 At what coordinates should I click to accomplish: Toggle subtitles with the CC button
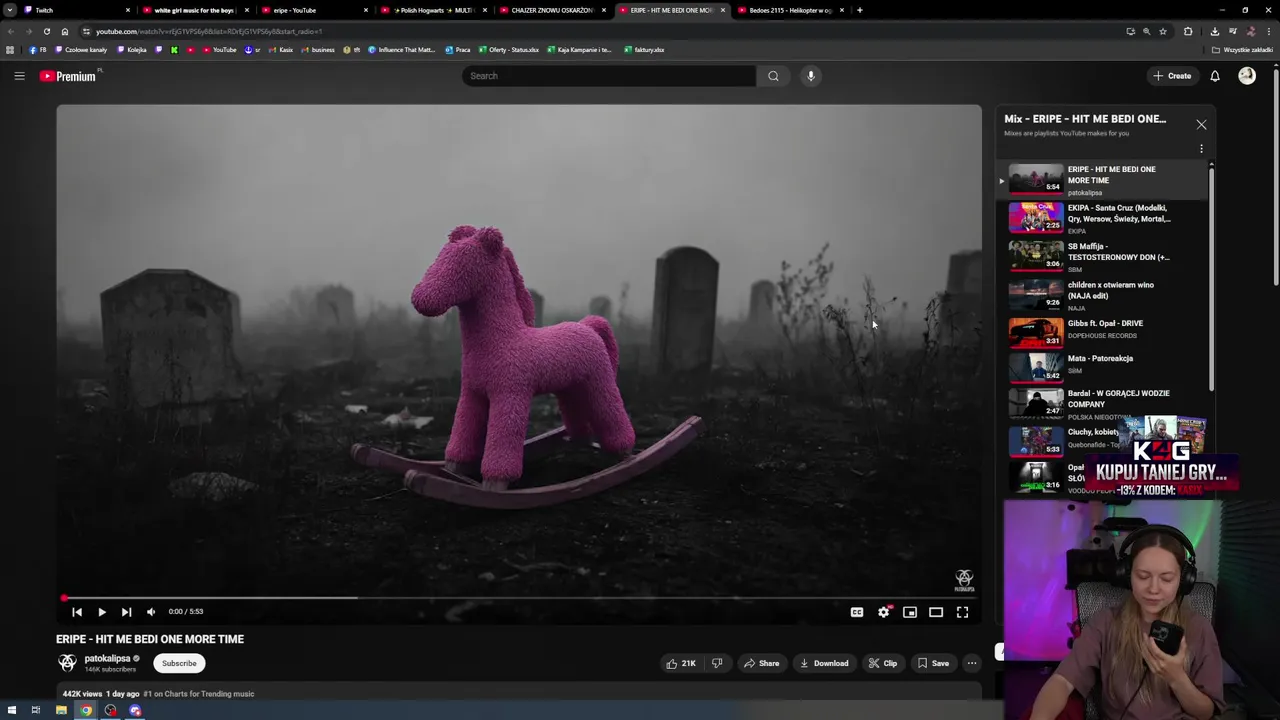[857, 612]
